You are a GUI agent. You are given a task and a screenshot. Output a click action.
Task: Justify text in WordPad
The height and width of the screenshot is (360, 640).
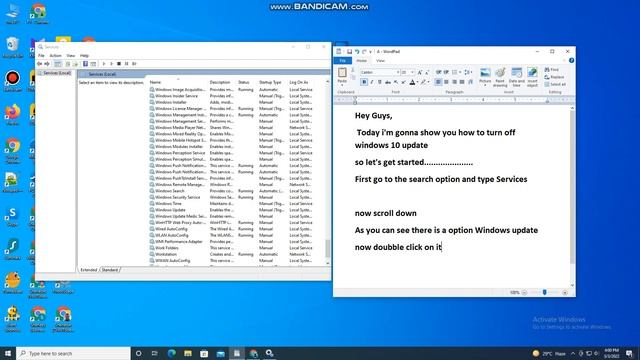point(462,82)
